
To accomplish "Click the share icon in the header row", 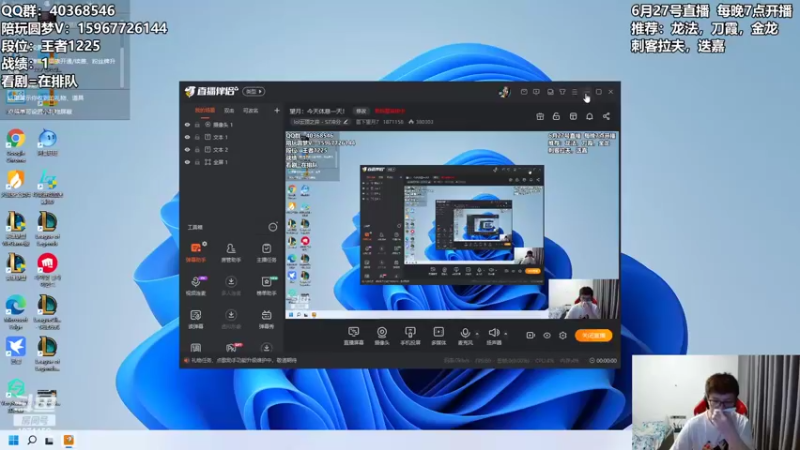I will click(x=606, y=116).
